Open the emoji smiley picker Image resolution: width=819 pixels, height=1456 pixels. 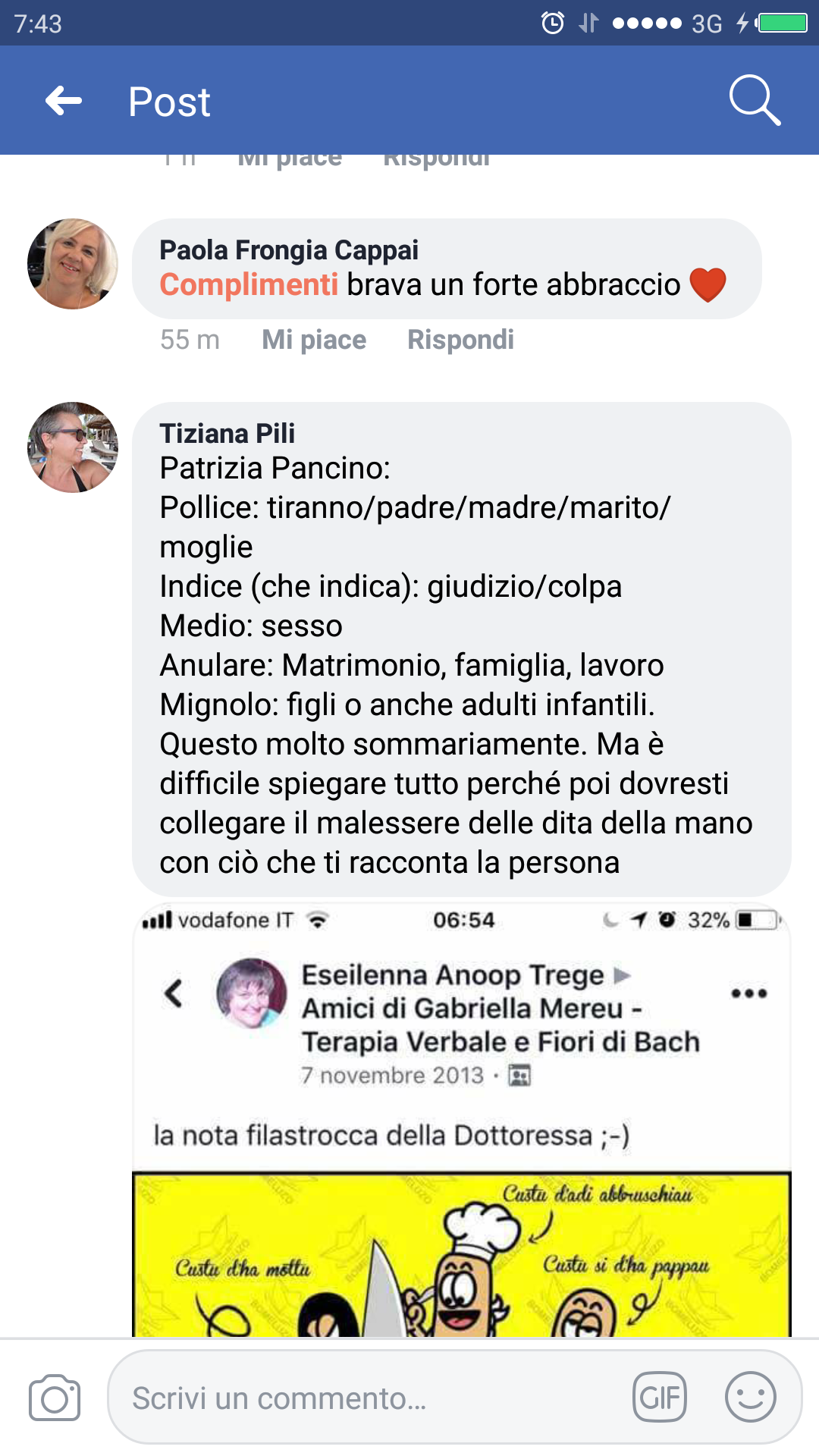[750, 1397]
